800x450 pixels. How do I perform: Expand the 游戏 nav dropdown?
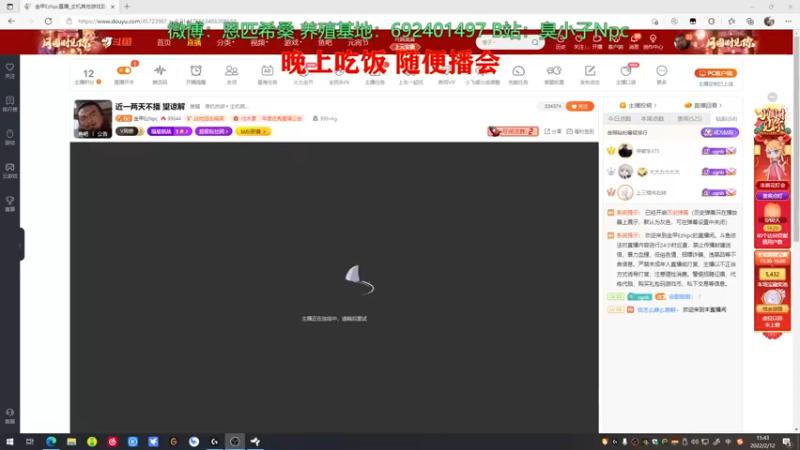293,42
